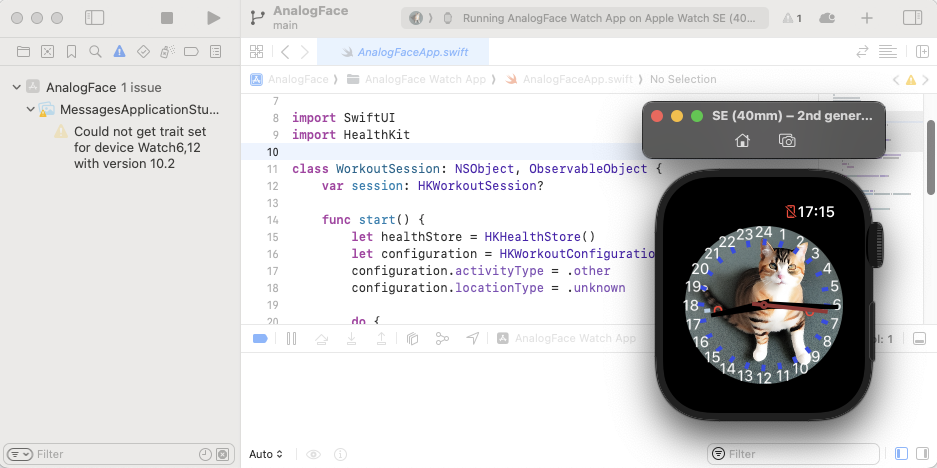
Task: Open the navigator filter options menu
Action: 21,454
